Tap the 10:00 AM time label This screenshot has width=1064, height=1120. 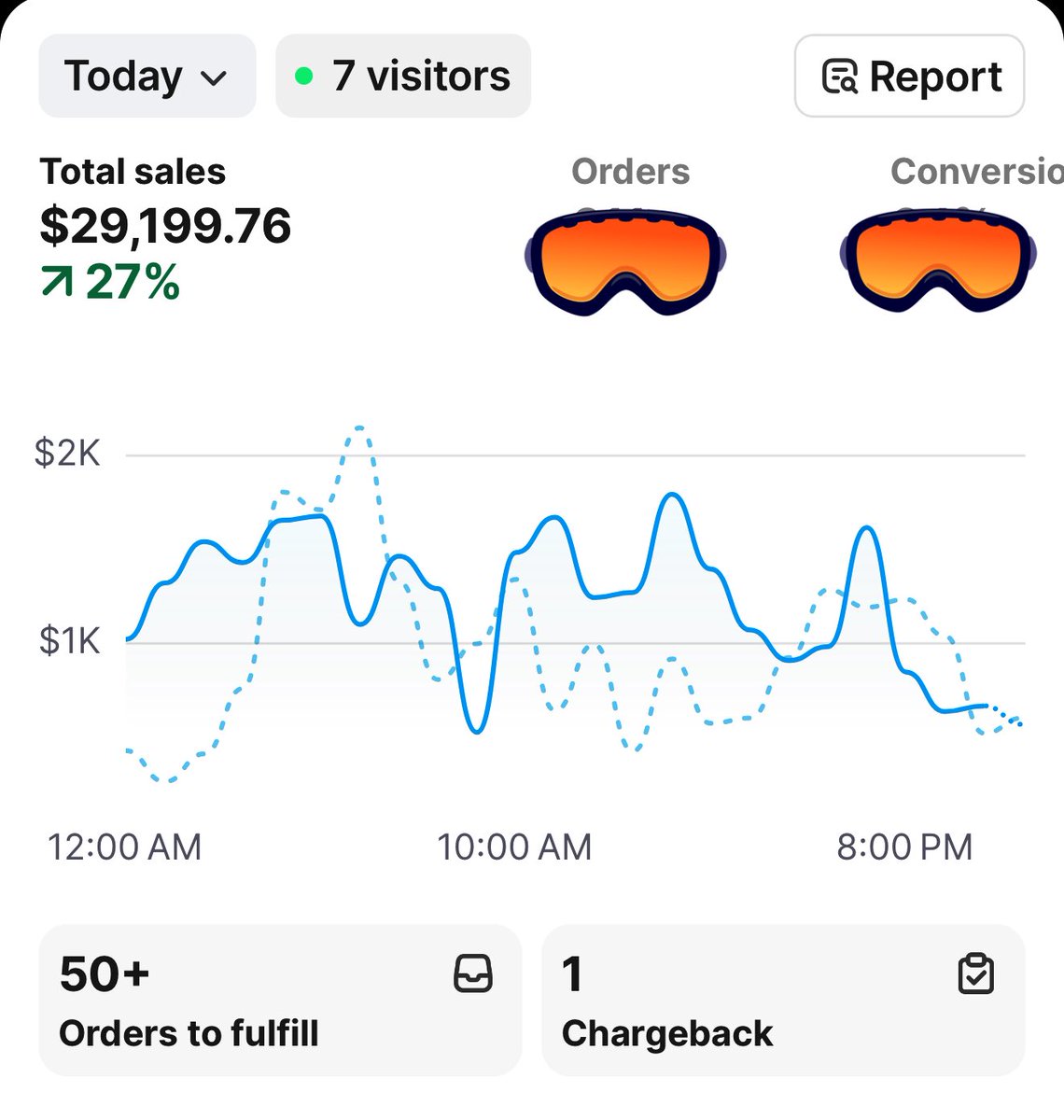click(x=514, y=847)
